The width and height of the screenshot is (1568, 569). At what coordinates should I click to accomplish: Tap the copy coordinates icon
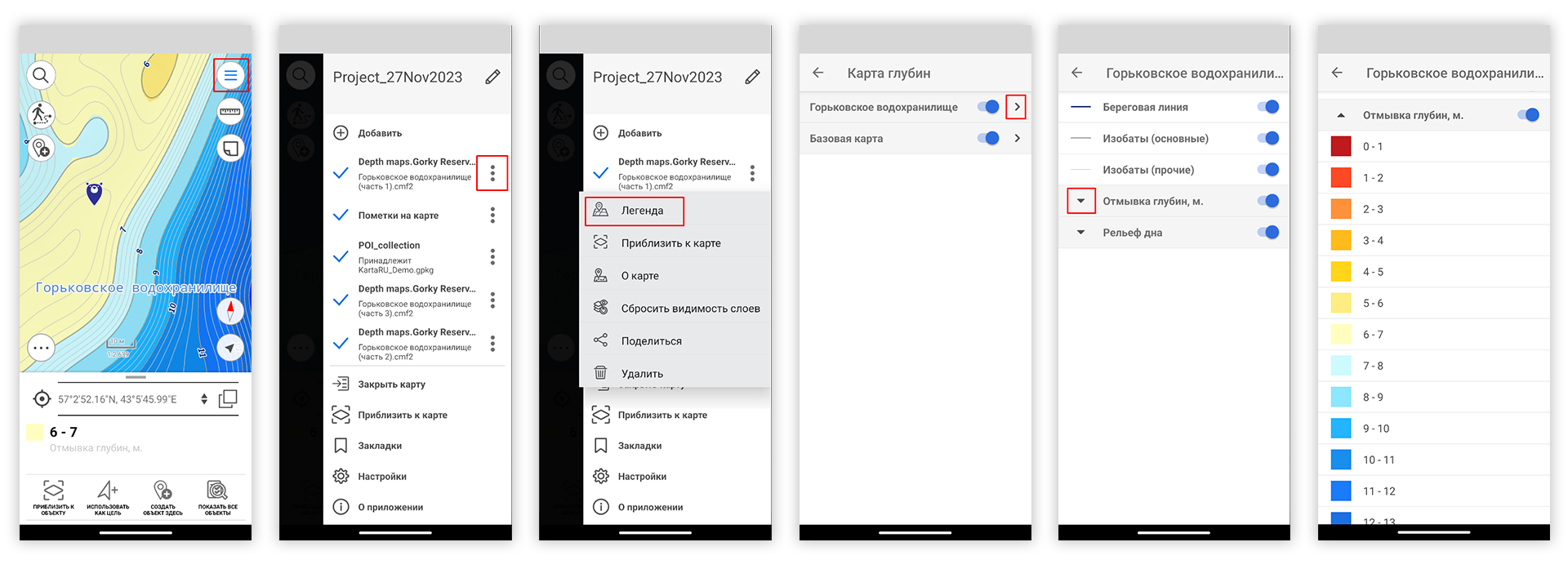[x=228, y=398]
